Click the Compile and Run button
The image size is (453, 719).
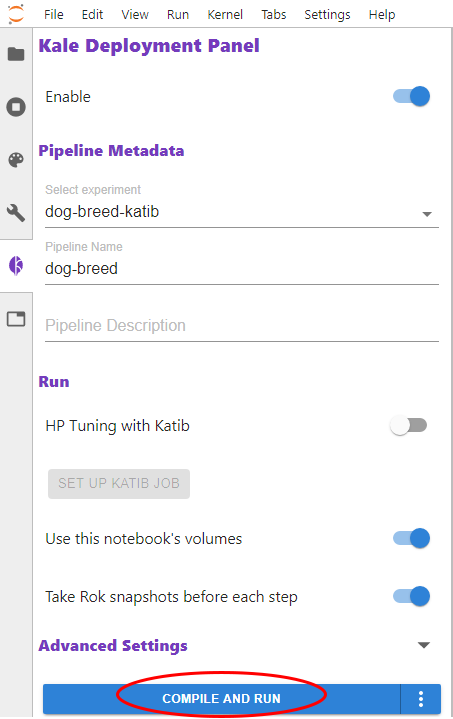click(x=221, y=699)
